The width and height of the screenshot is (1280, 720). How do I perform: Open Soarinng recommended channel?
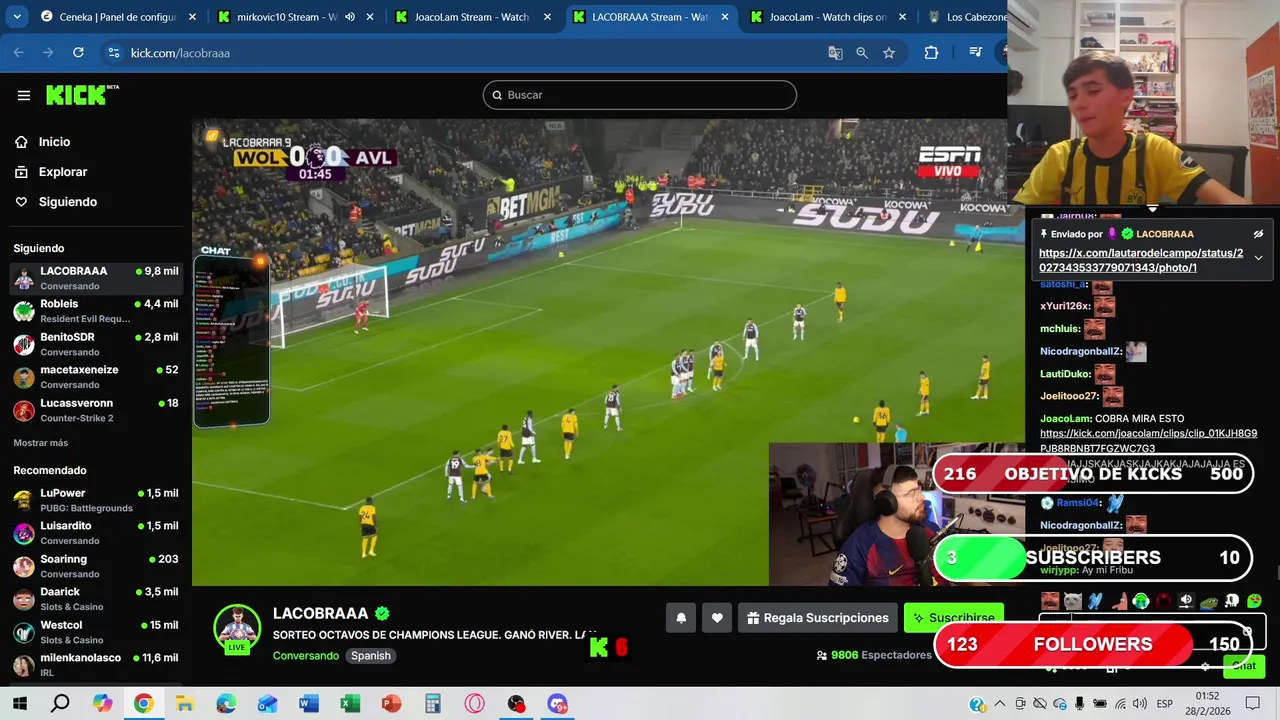[x=96, y=566]
